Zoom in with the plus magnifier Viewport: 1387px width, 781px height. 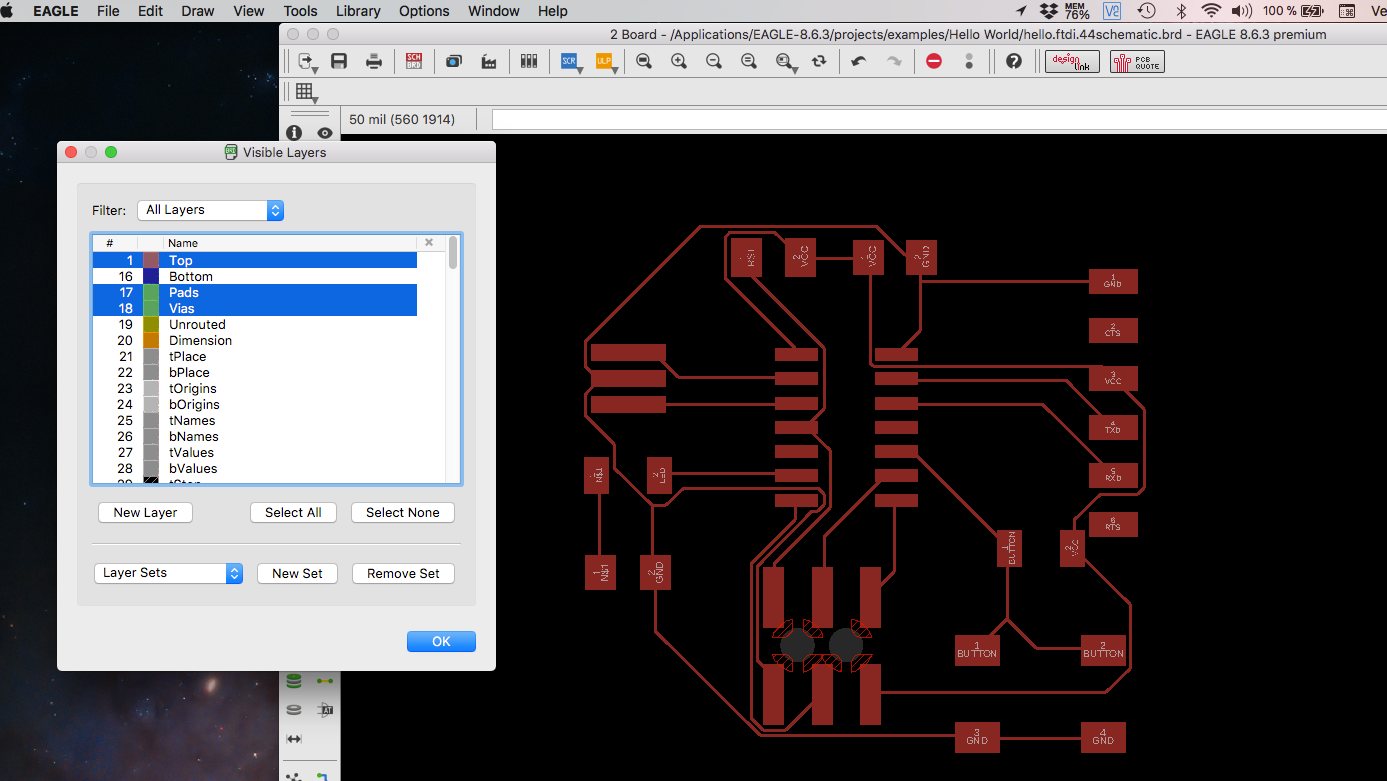coord(679,61)
